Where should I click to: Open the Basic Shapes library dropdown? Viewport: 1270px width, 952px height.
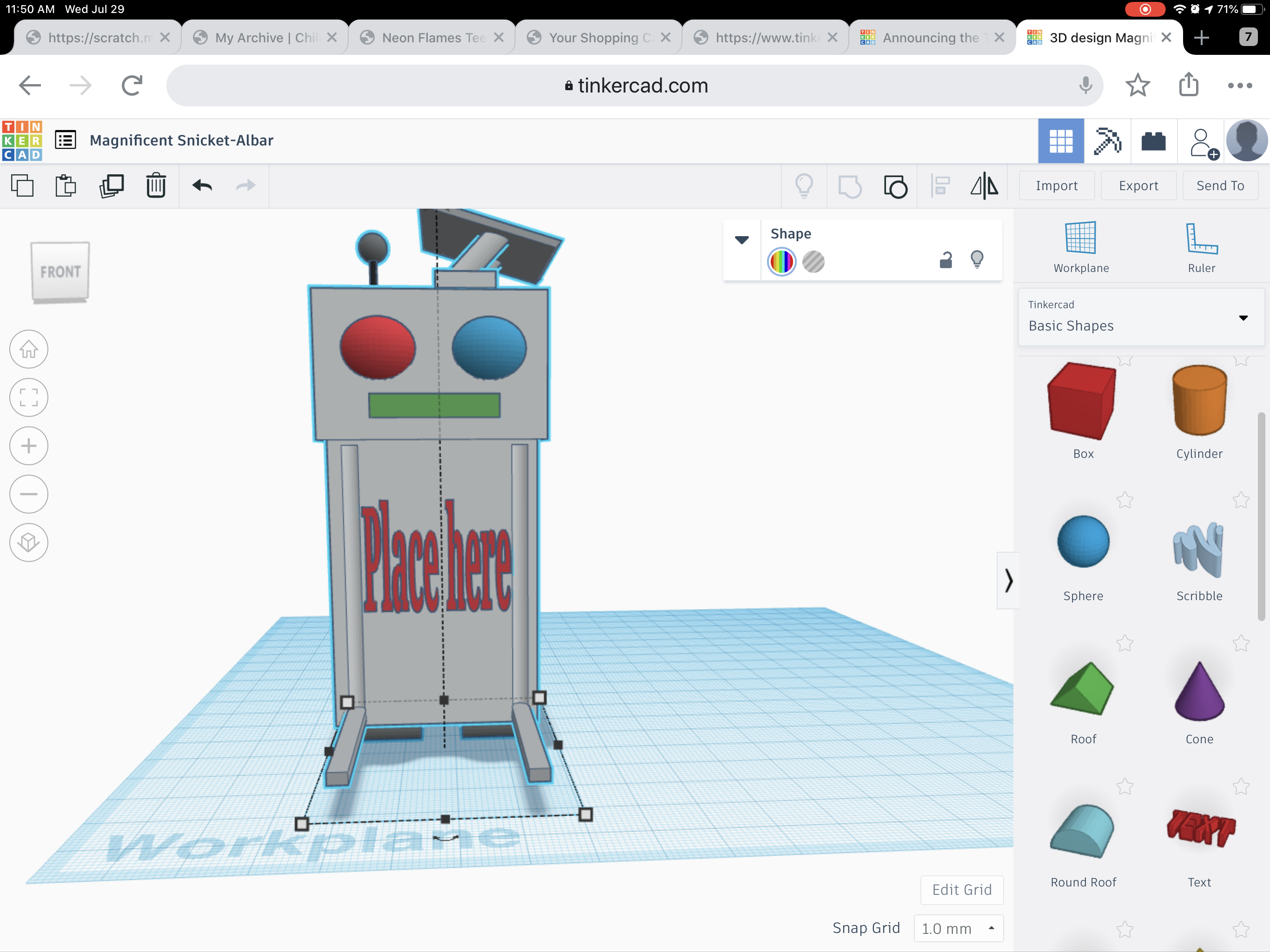click(x=1141, y=317)
